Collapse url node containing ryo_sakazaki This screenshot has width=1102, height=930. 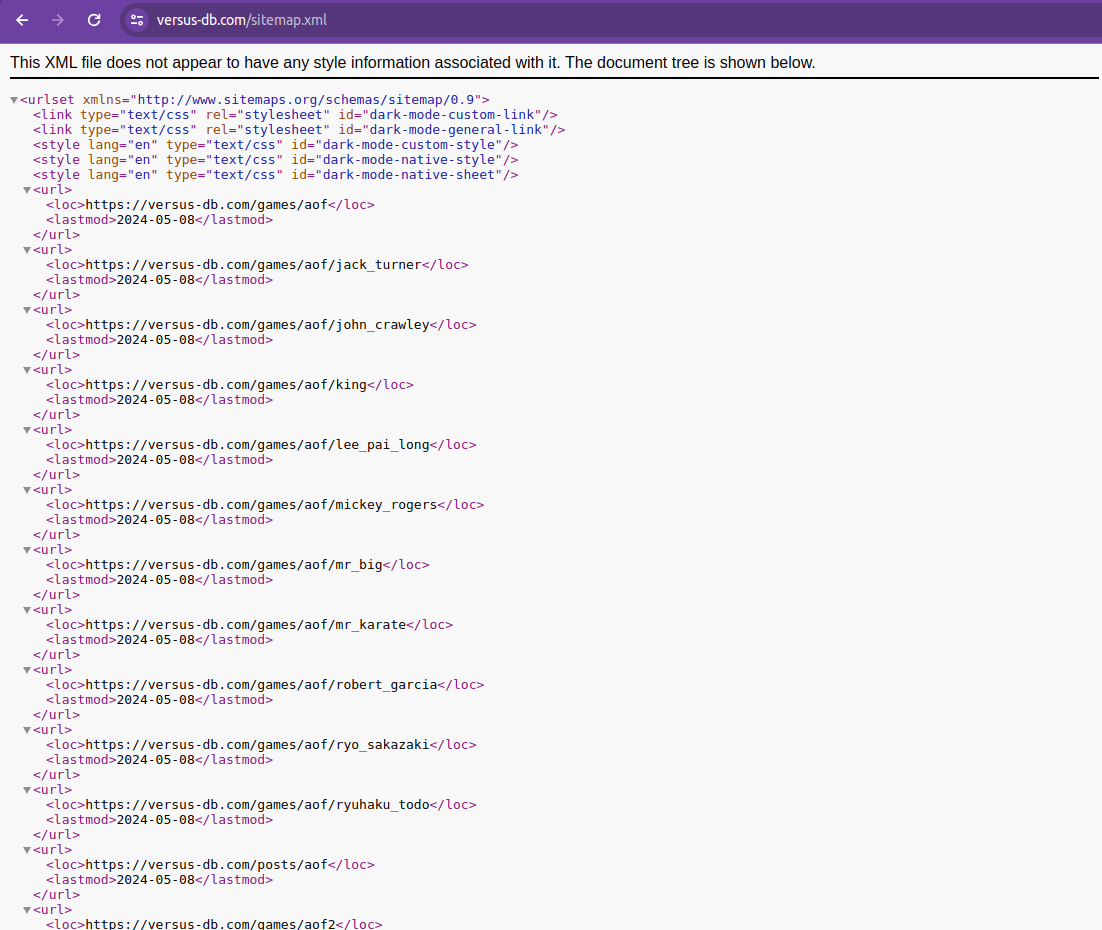tap(27, 730)
